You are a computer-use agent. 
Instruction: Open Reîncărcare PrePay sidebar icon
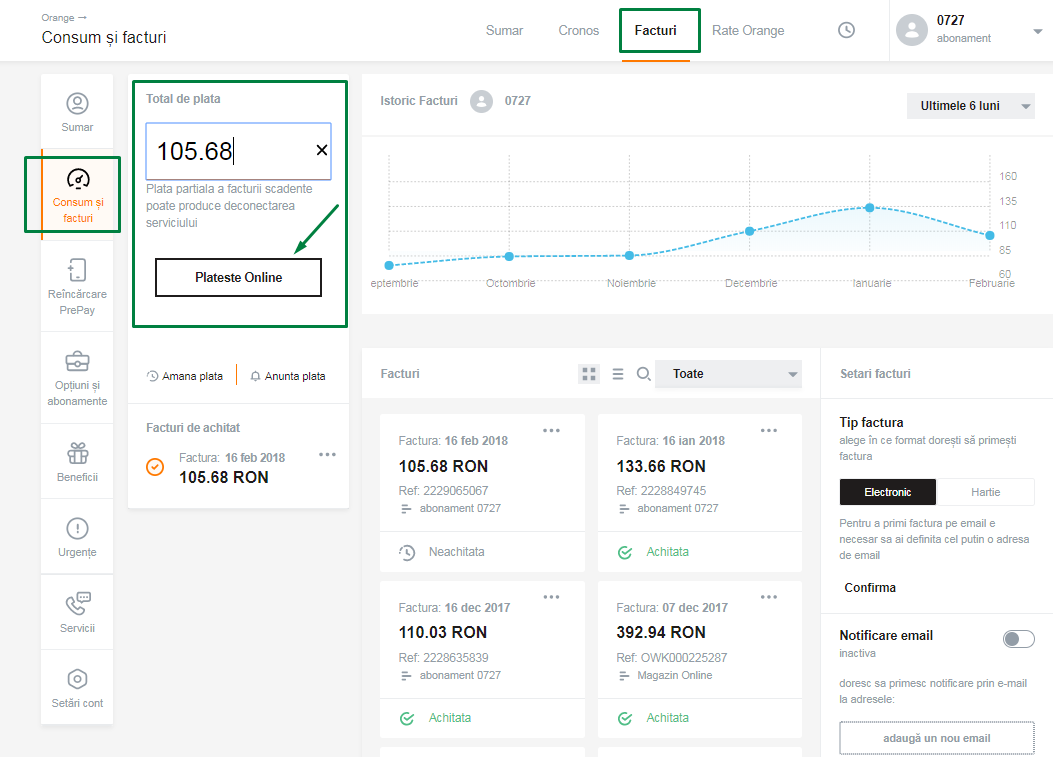coord(77,270)
